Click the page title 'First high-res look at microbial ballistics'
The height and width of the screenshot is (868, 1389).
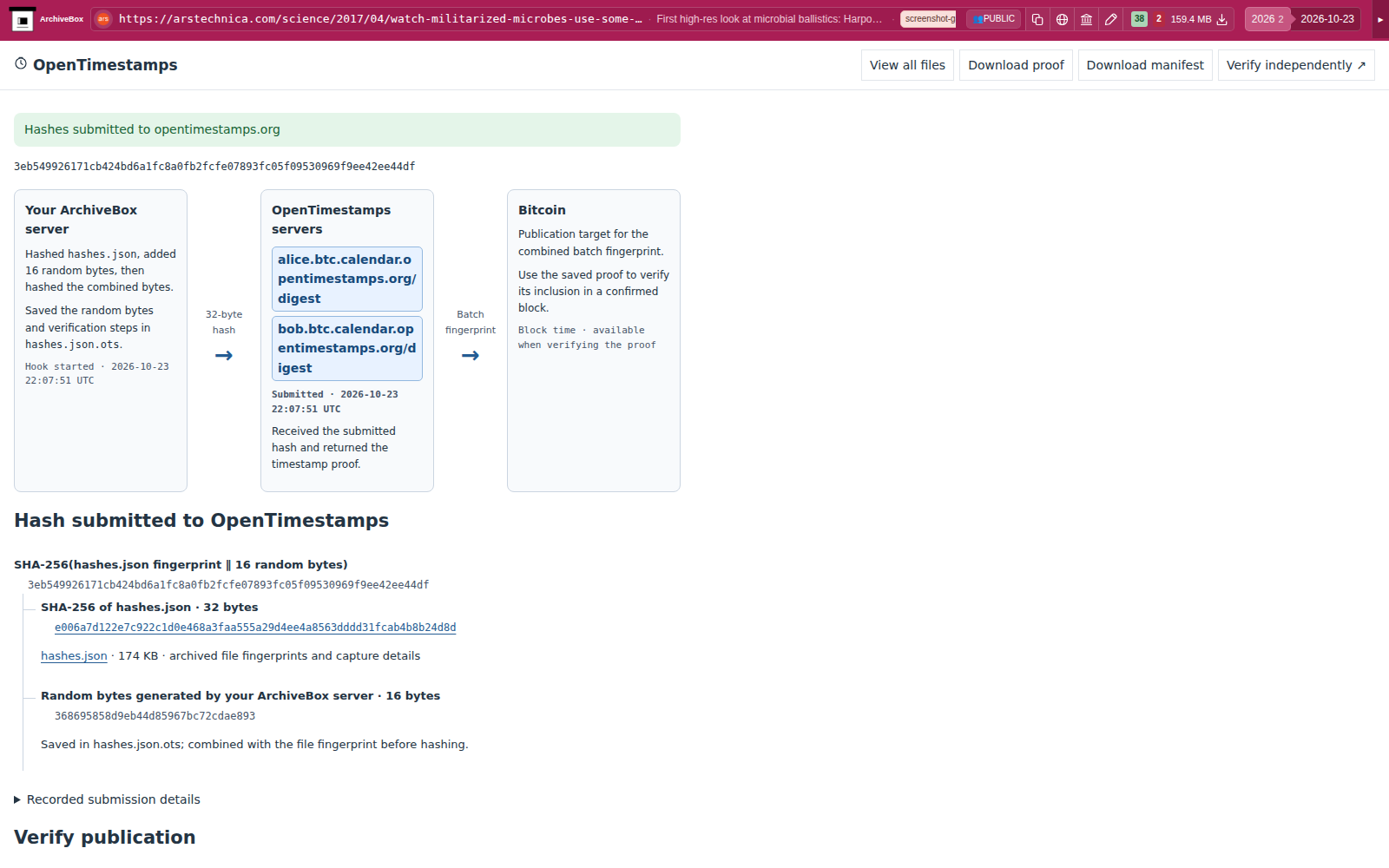pyautogui.click(x=769, y=19)
